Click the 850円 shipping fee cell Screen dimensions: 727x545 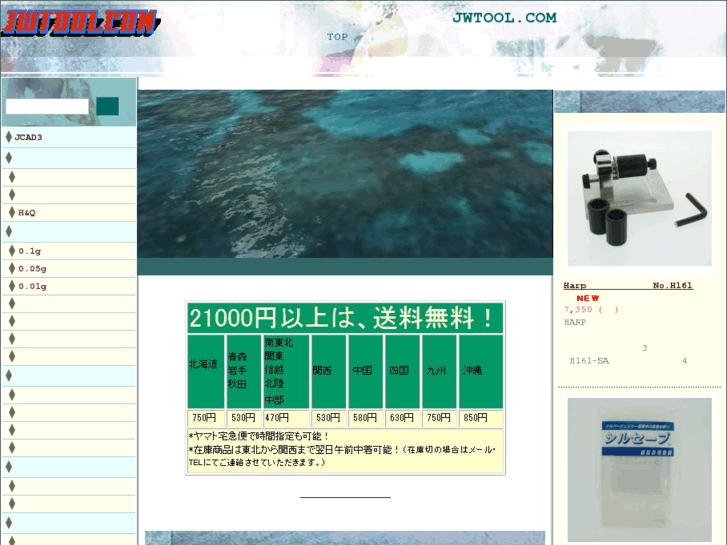click(481, 418)
